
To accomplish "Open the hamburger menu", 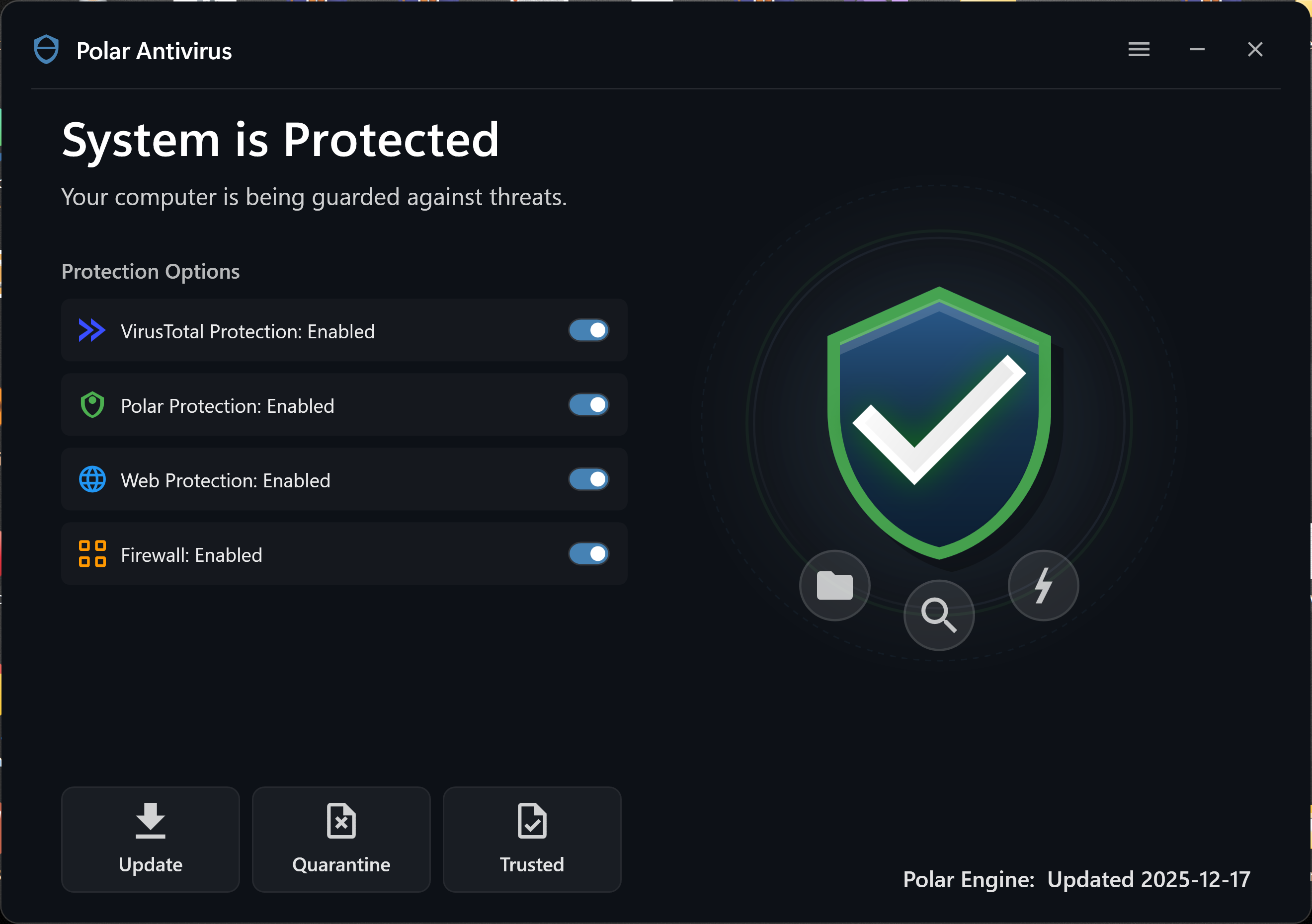I will [1138, 50].
